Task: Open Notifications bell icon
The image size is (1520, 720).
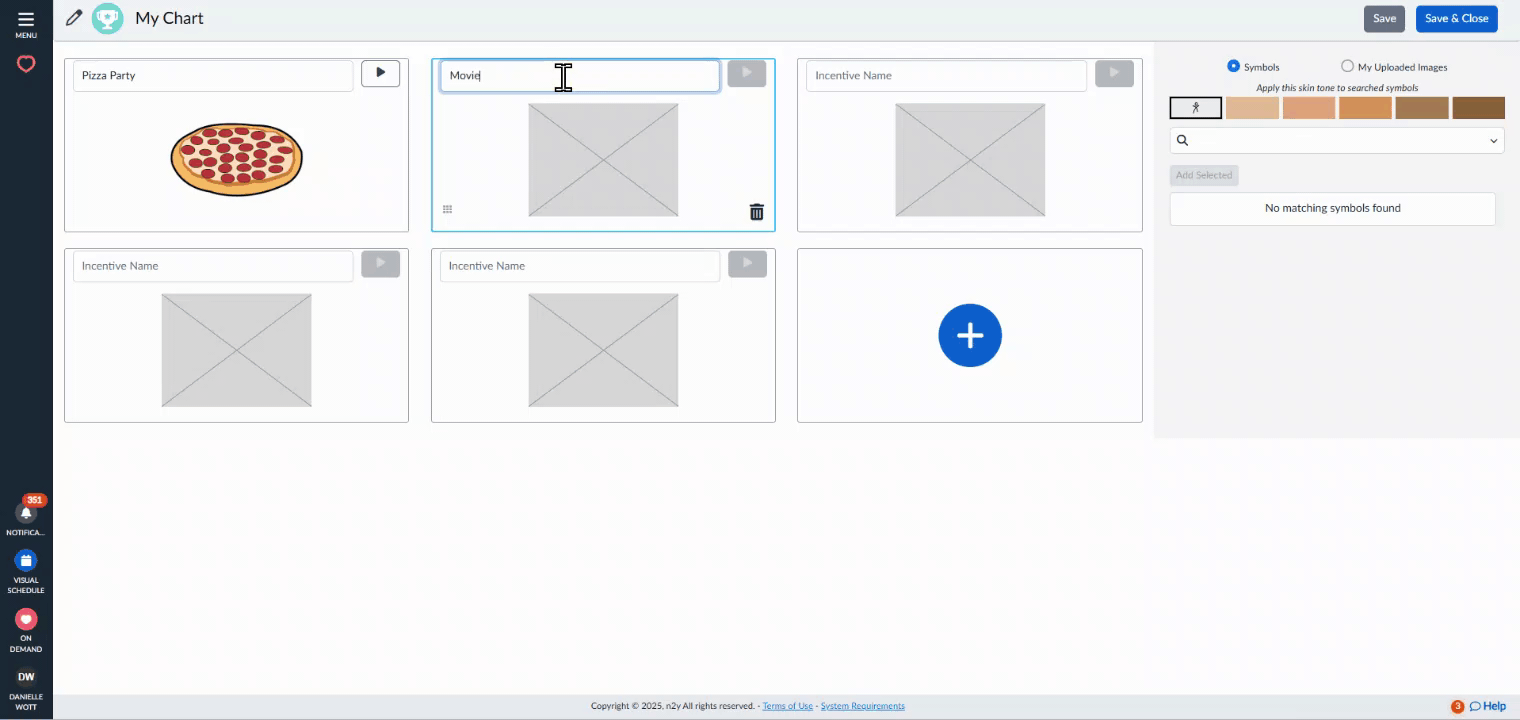Action: click(26, 513)
